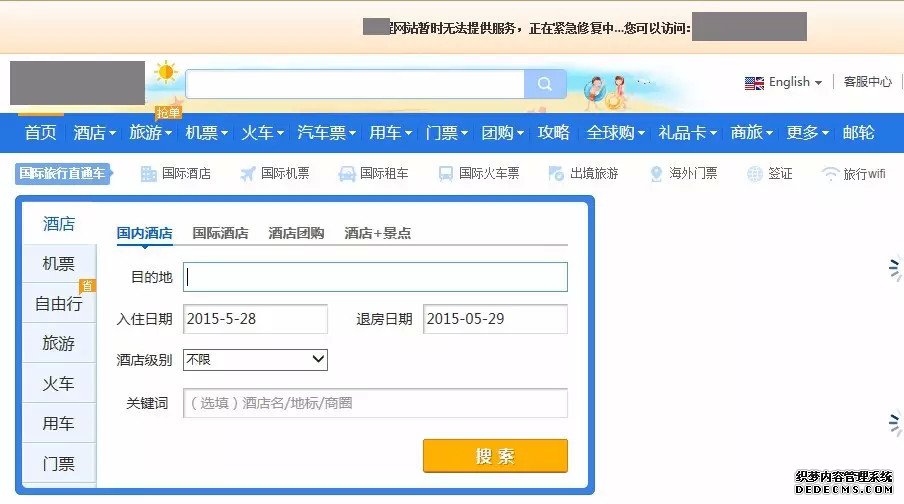Click the 目的地 input field
Screen dimensions: 904x504
coord(375,277)
